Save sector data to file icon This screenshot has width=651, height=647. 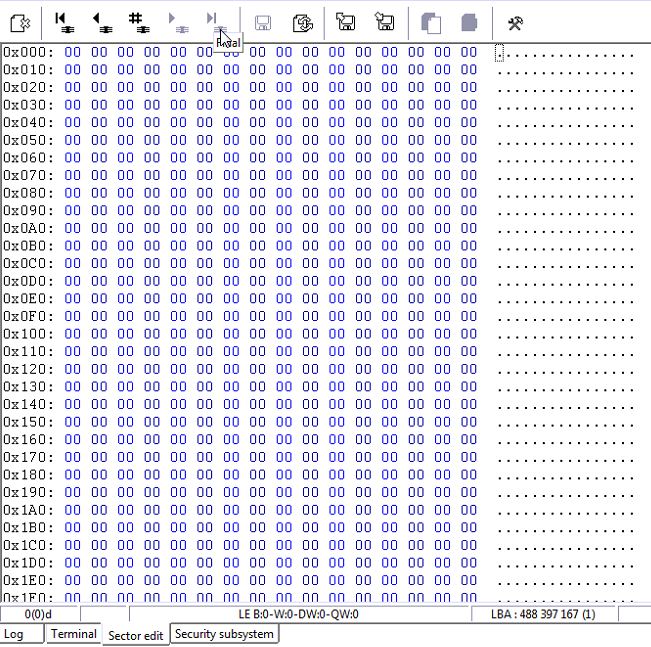(384, 22)
